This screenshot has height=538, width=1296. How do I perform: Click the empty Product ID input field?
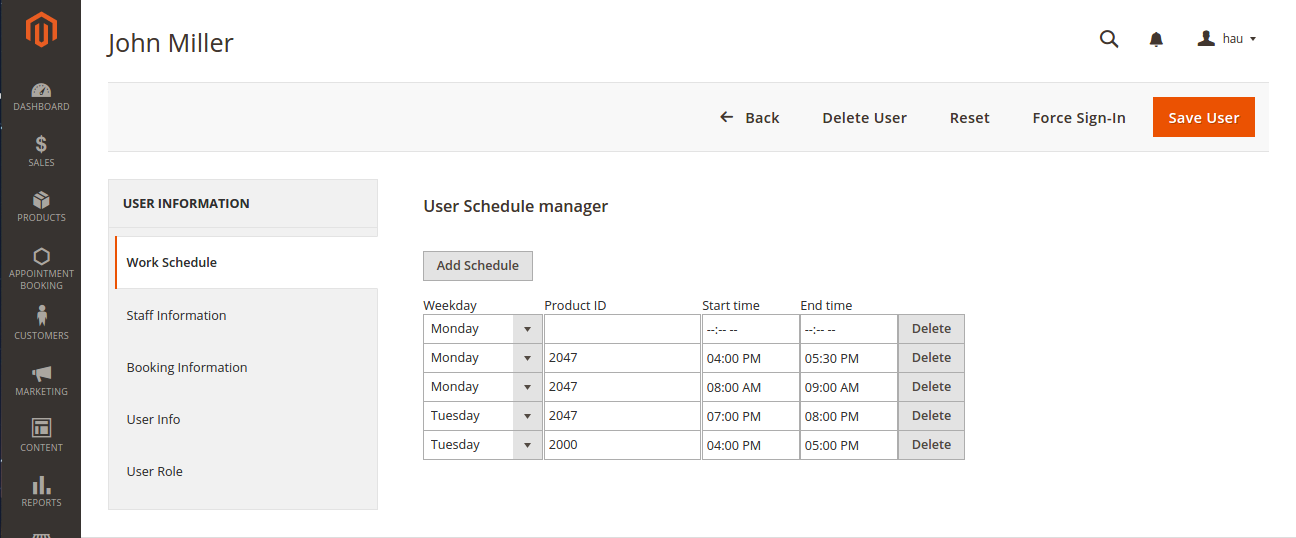(621, 329)
